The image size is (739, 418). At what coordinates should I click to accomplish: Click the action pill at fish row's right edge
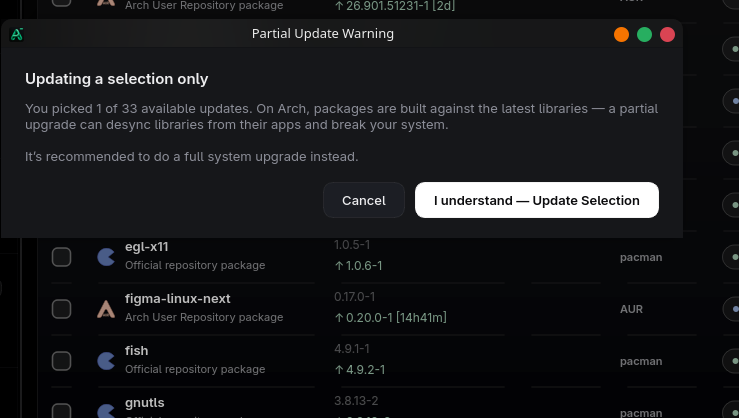point(731,361)
